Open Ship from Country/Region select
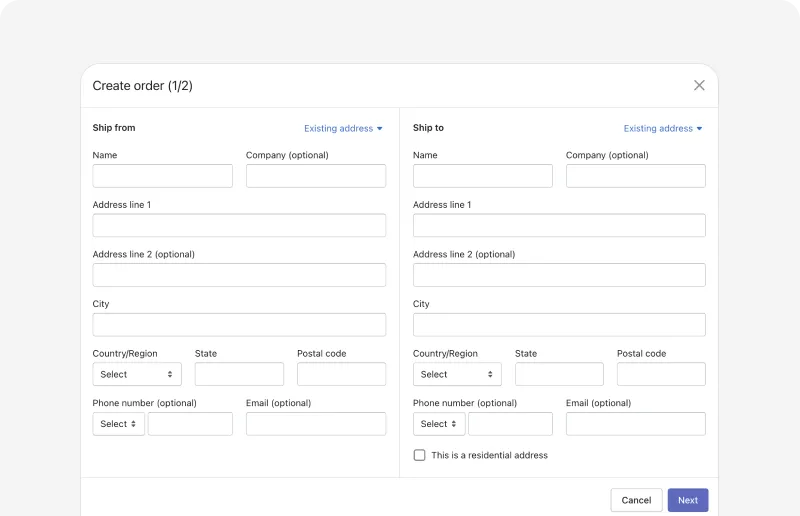This screenshot has width=800, height=516. click(137, 374)
